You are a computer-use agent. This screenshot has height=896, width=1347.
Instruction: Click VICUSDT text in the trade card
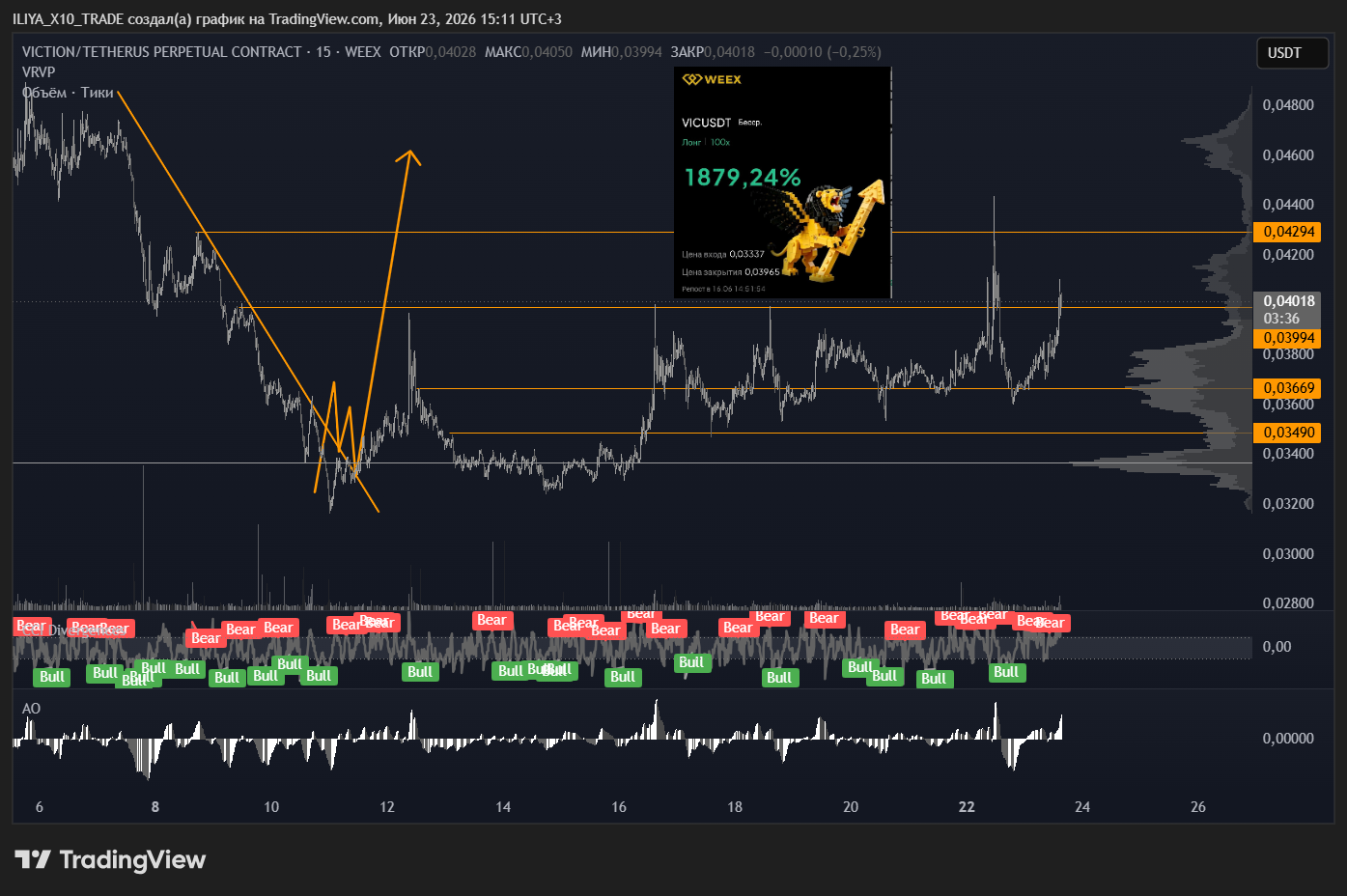point(706,123)
